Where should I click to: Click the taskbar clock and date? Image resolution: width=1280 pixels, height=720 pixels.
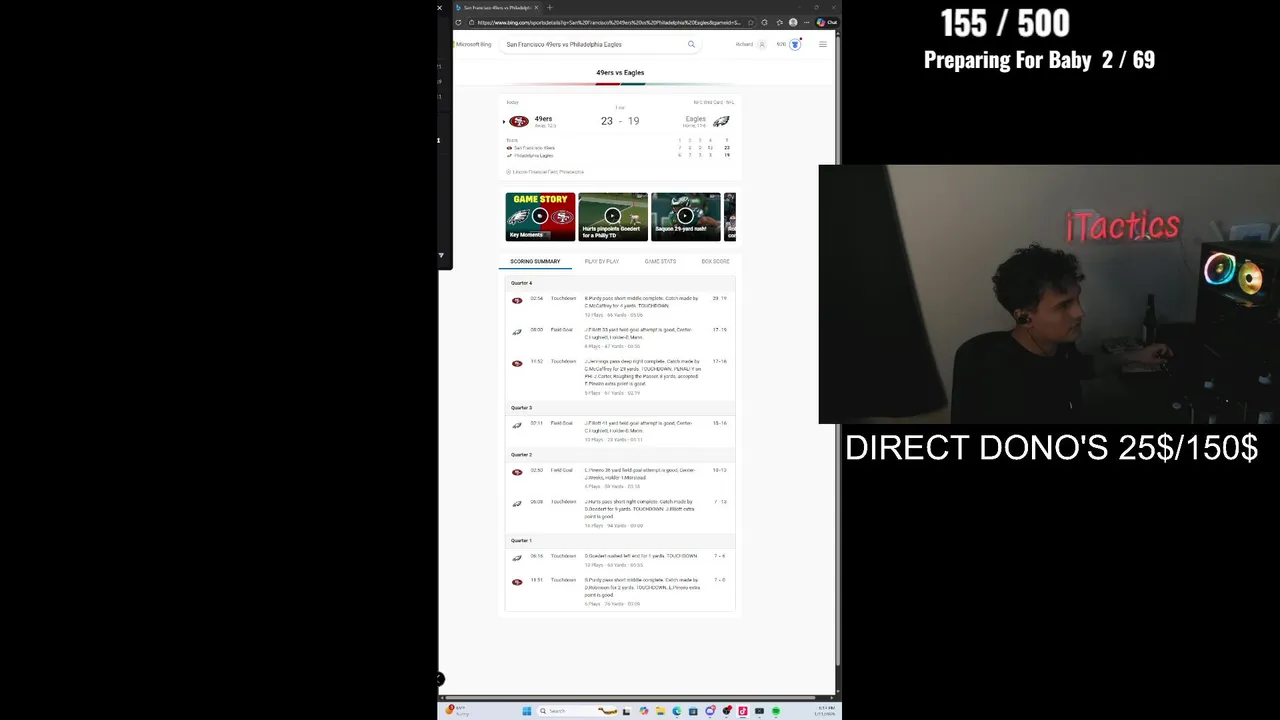[x=827, y=711]
